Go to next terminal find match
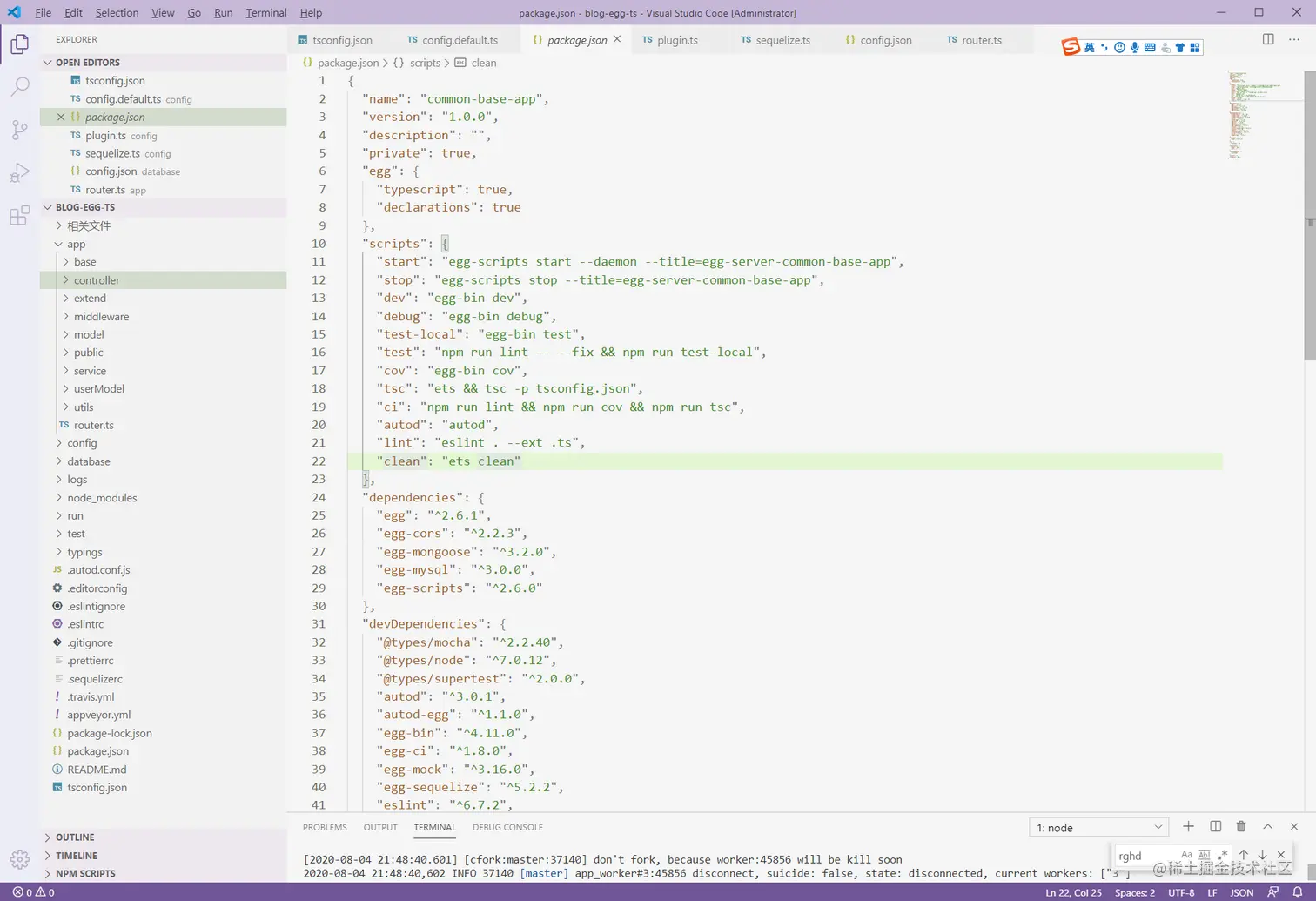 point(1262,855)
